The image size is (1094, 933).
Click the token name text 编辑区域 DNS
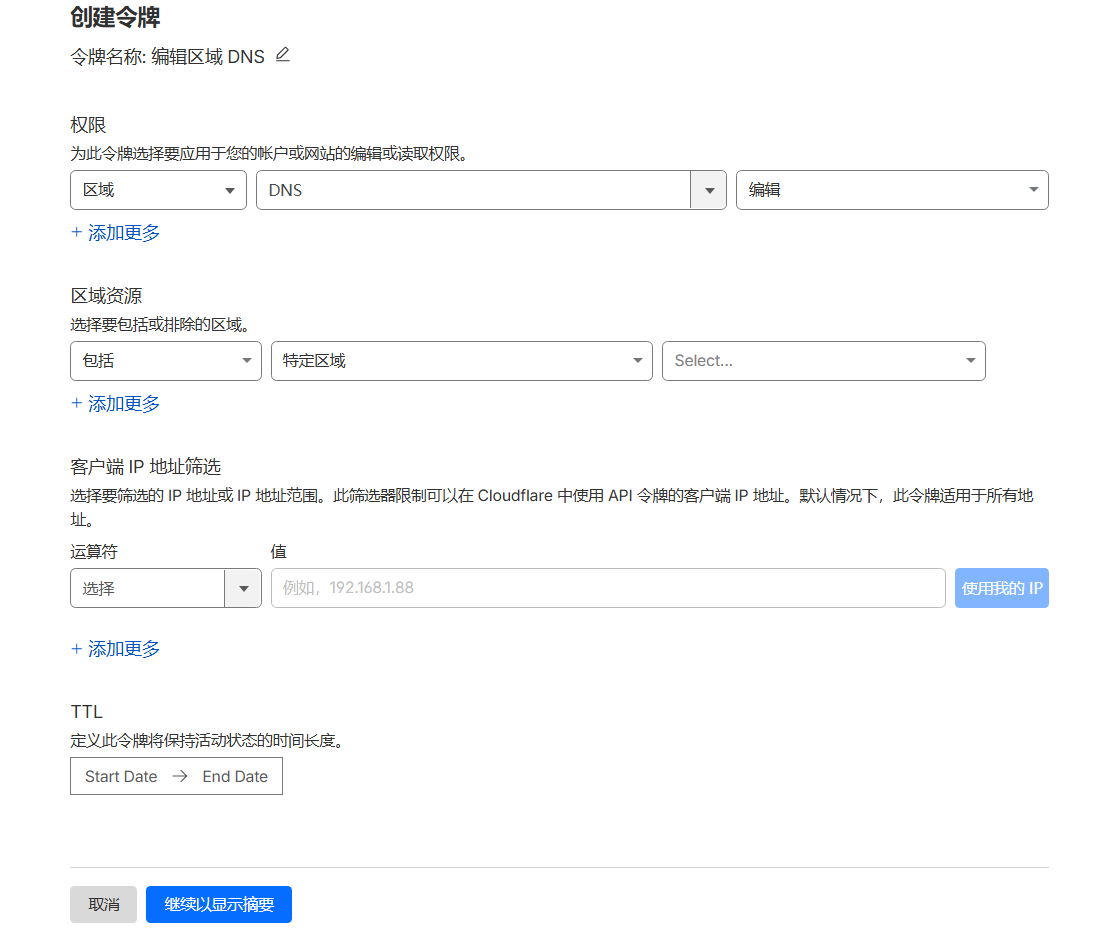point(208,57)
